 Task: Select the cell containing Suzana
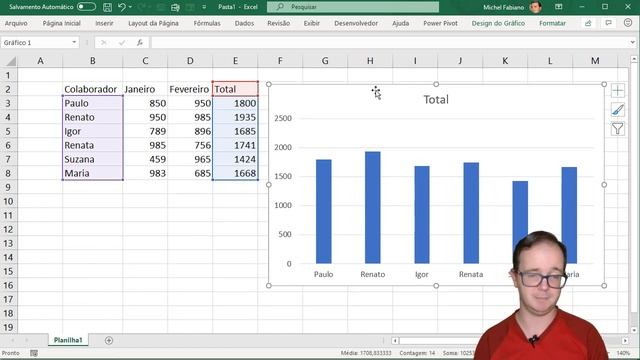(x=93, y=159)
